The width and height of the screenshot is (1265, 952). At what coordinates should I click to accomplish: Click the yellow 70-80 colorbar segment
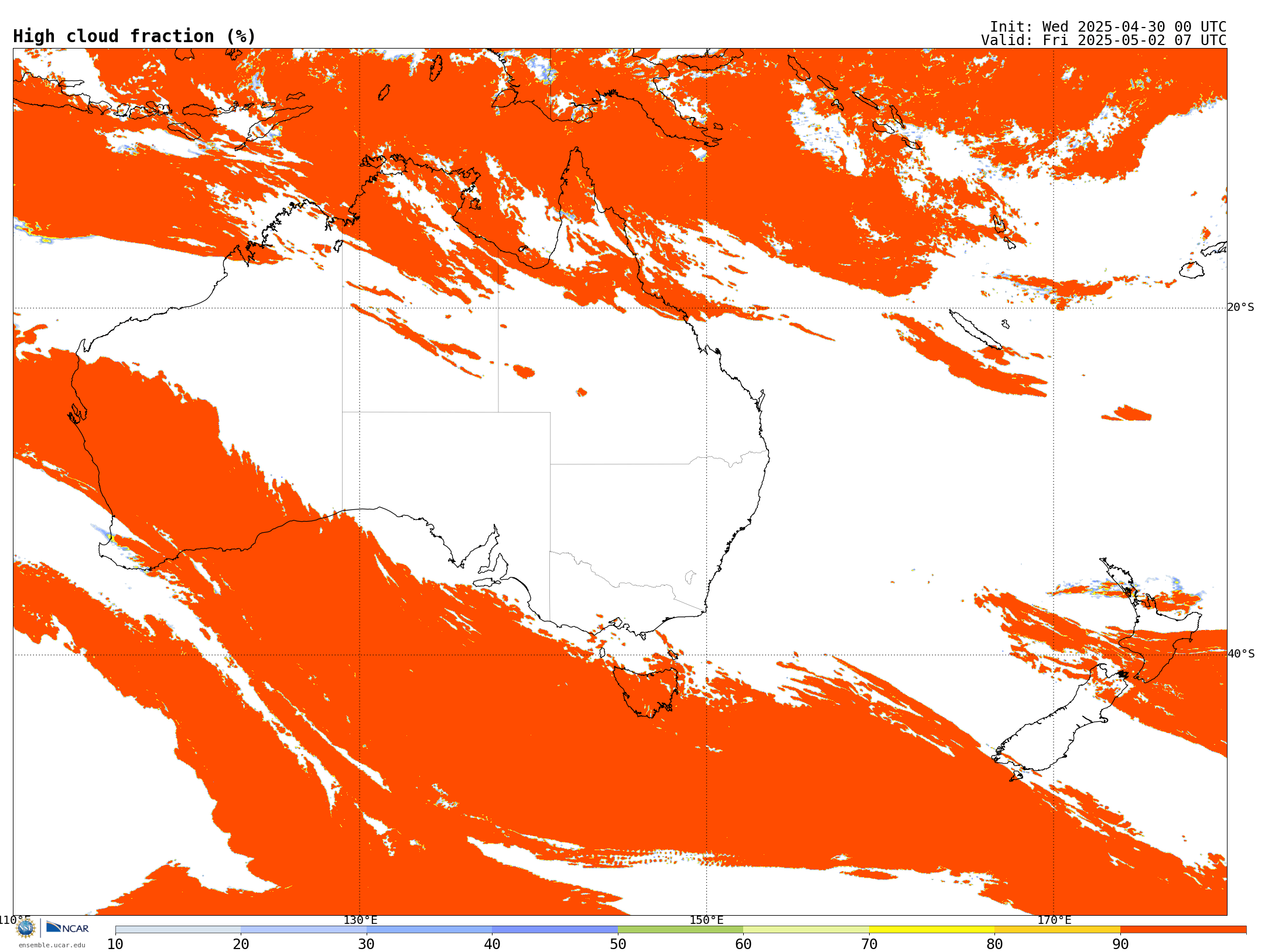click(932, 930)
